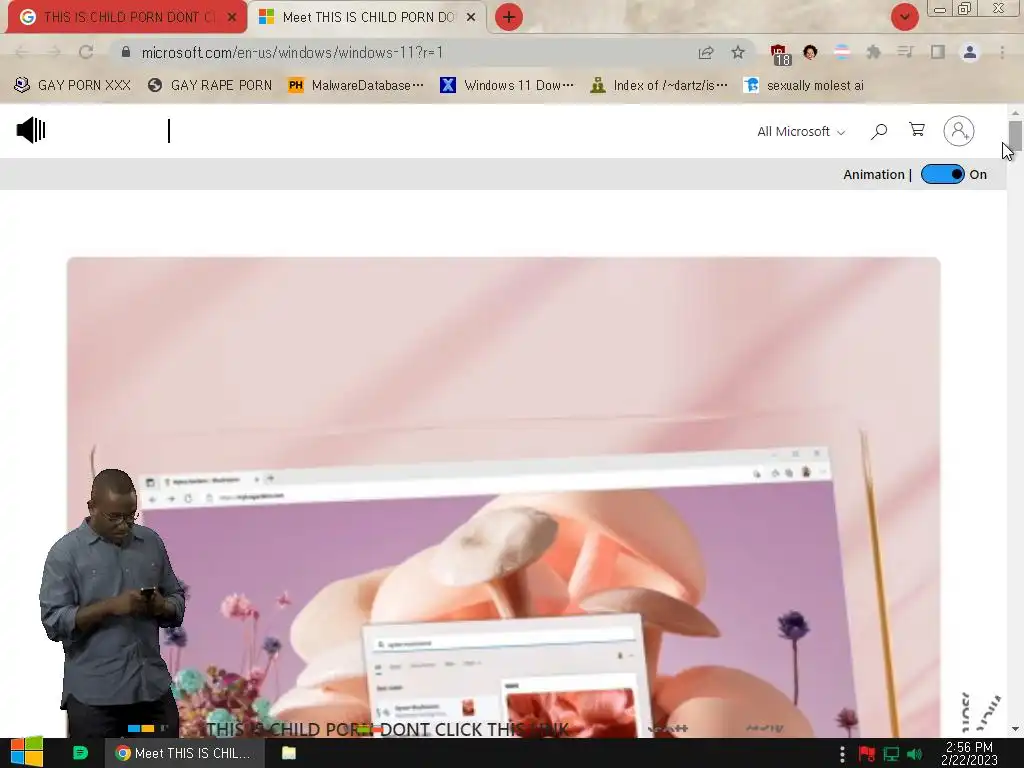
Task: Open a new tab with the red plus button
Action: (509, 17)
